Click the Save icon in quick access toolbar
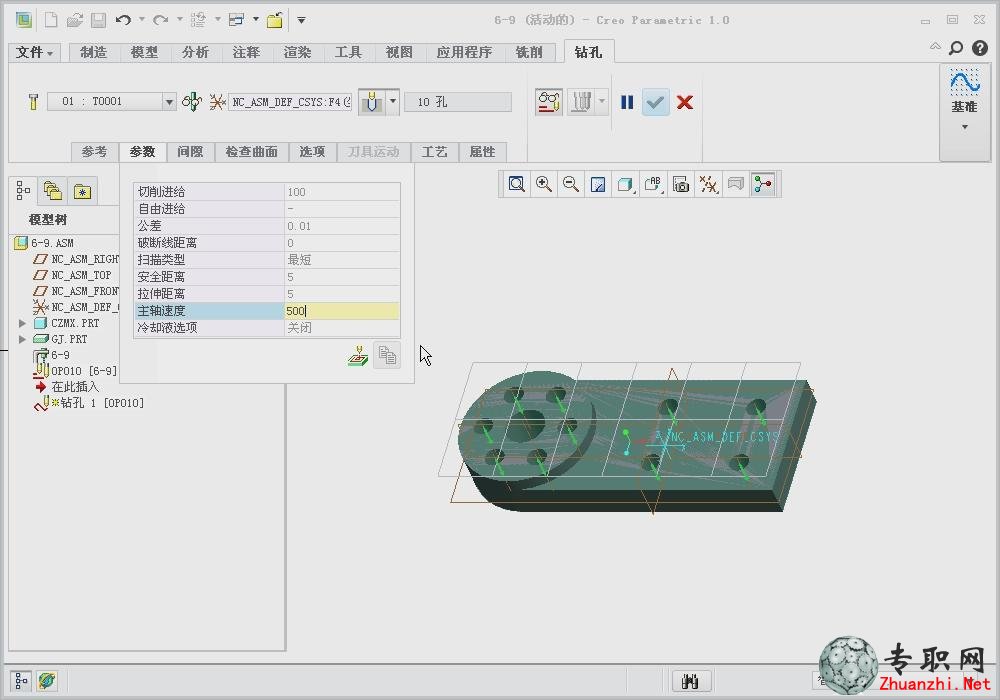Screen dimensions: 1000x700 point(98,20)
